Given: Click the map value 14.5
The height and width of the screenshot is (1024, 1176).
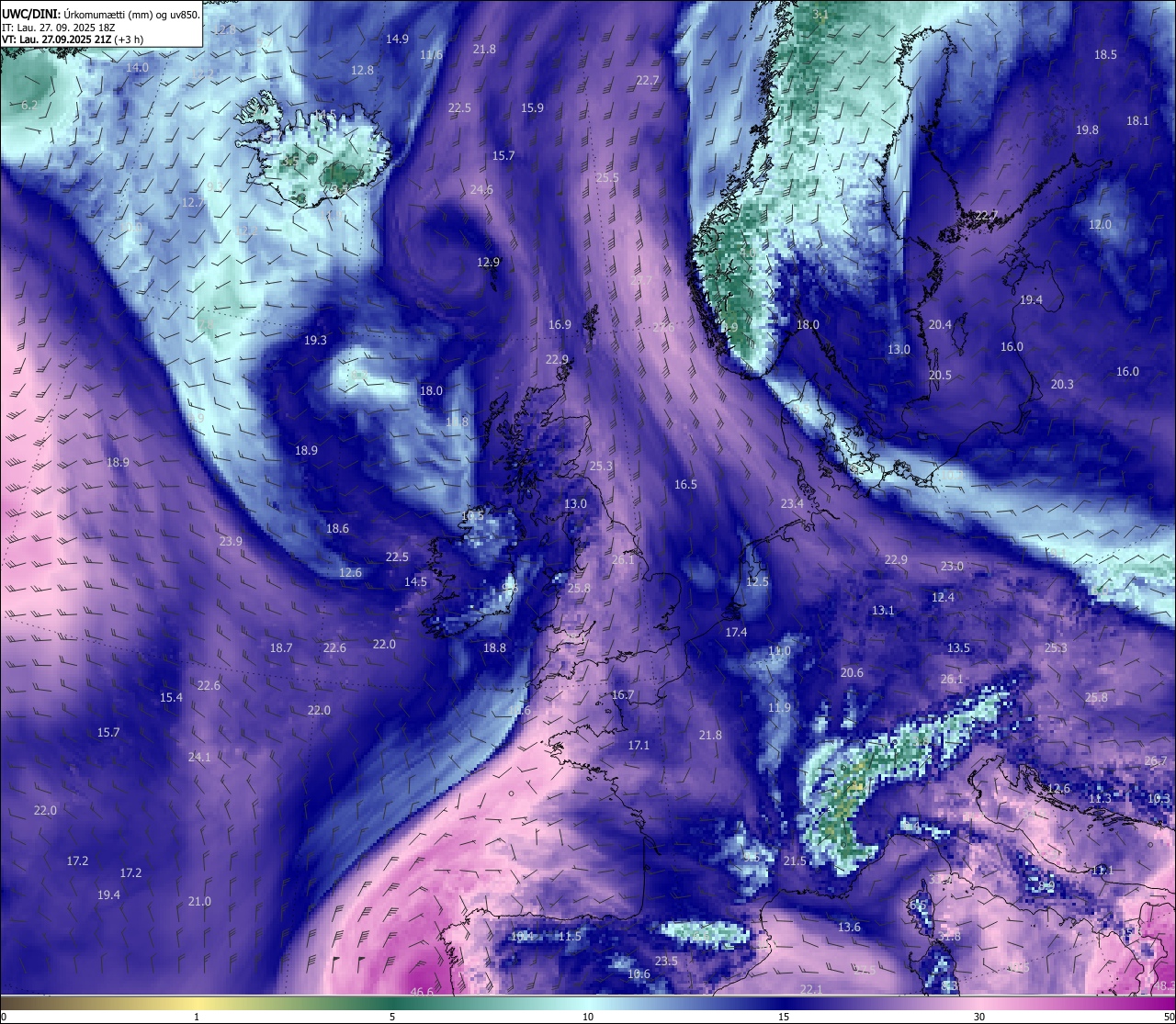Looking at the screenshot, I should [x=415, y=581].
